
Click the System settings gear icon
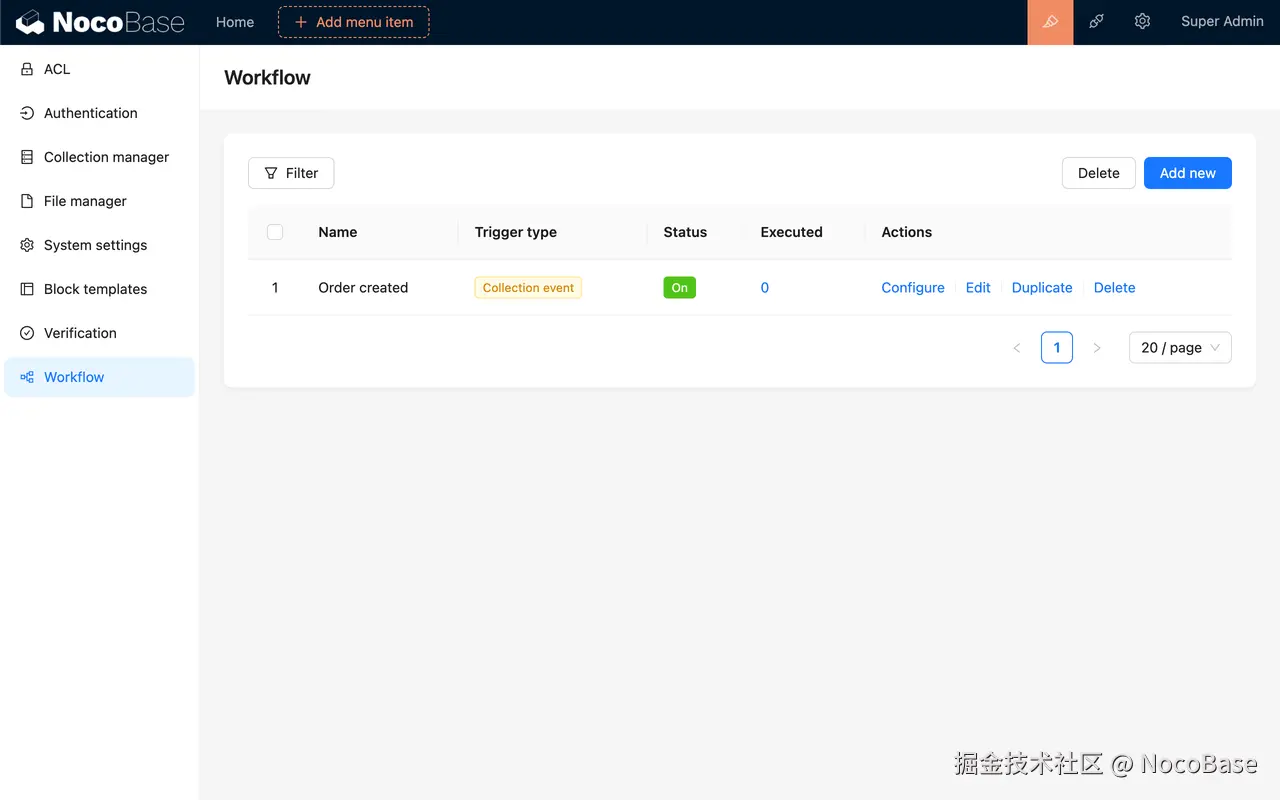click(27, 245)
